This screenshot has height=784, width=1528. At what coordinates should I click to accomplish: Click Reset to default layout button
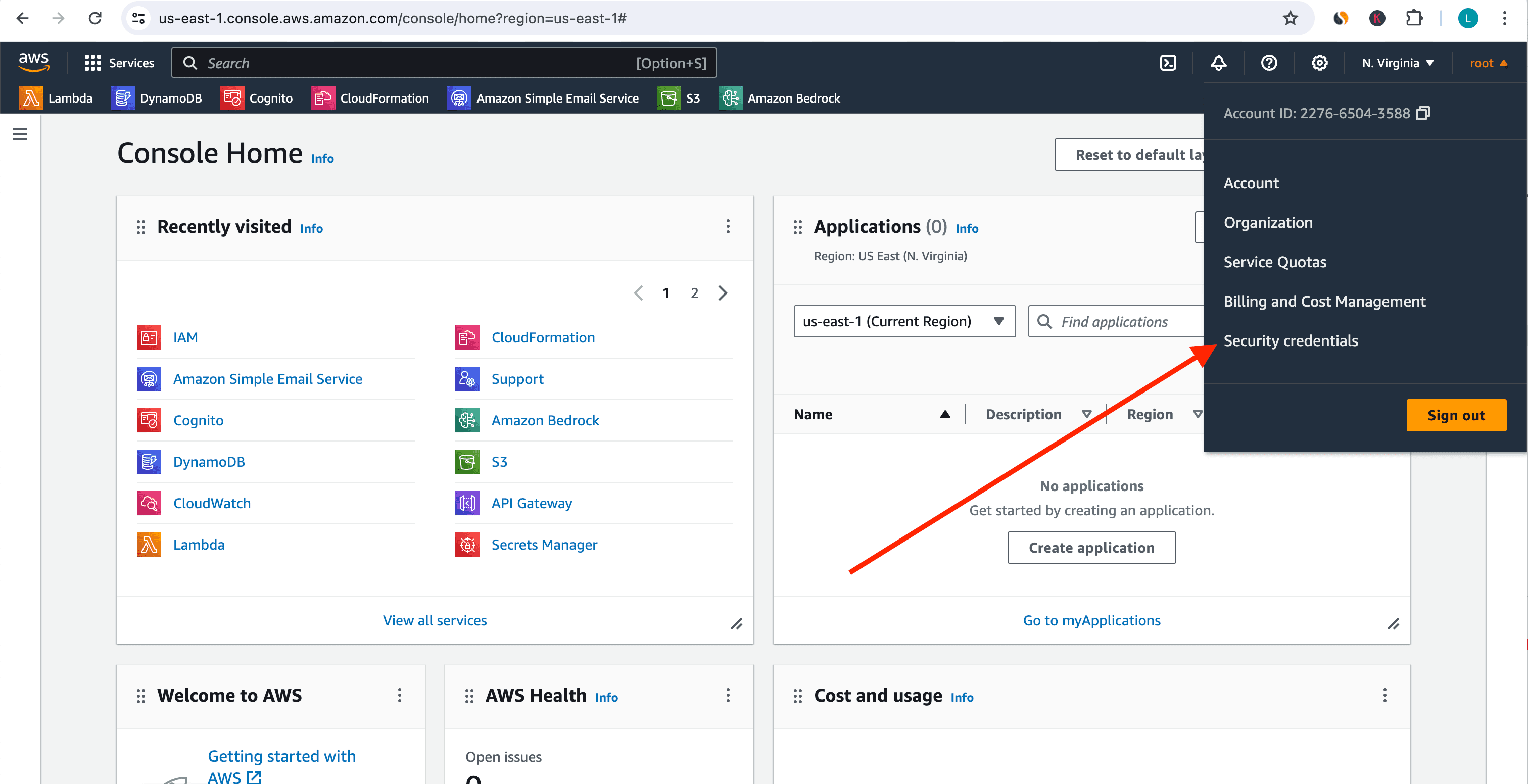point(1129,155)
